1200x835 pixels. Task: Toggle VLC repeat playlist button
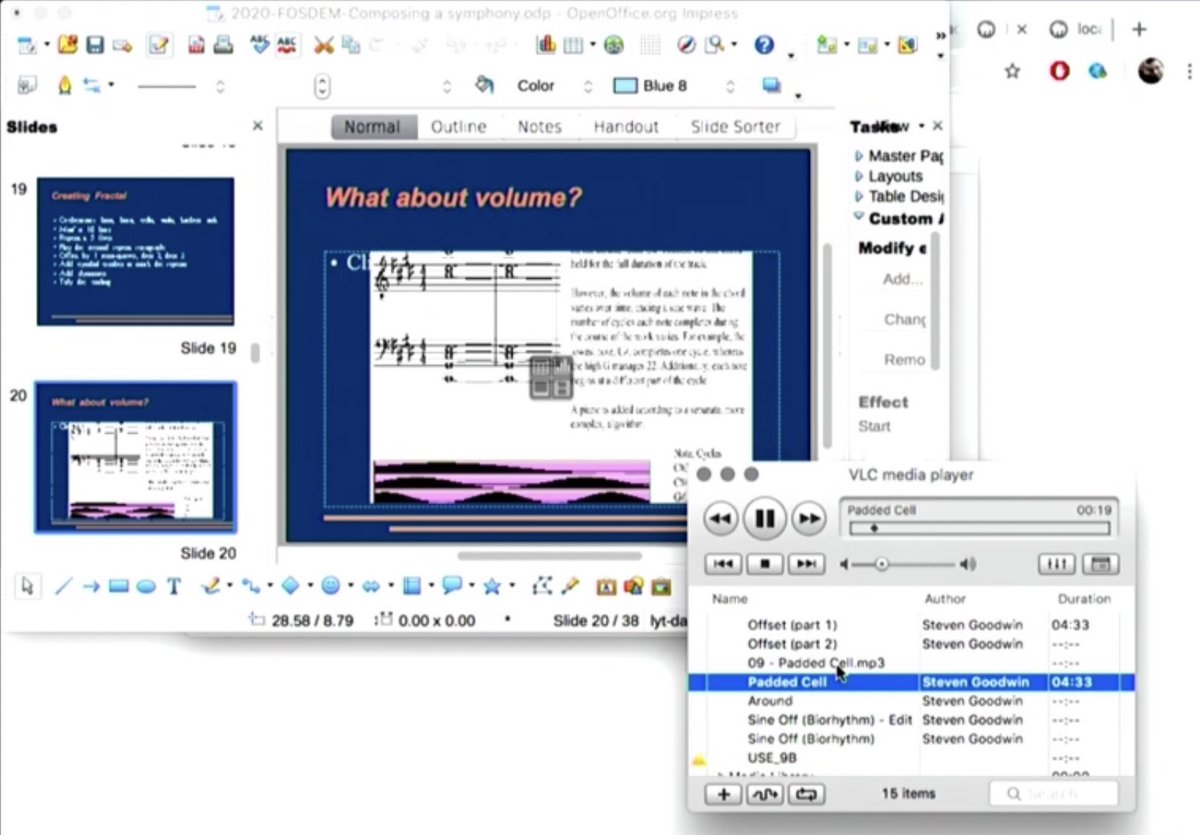[x=806, y=794]
